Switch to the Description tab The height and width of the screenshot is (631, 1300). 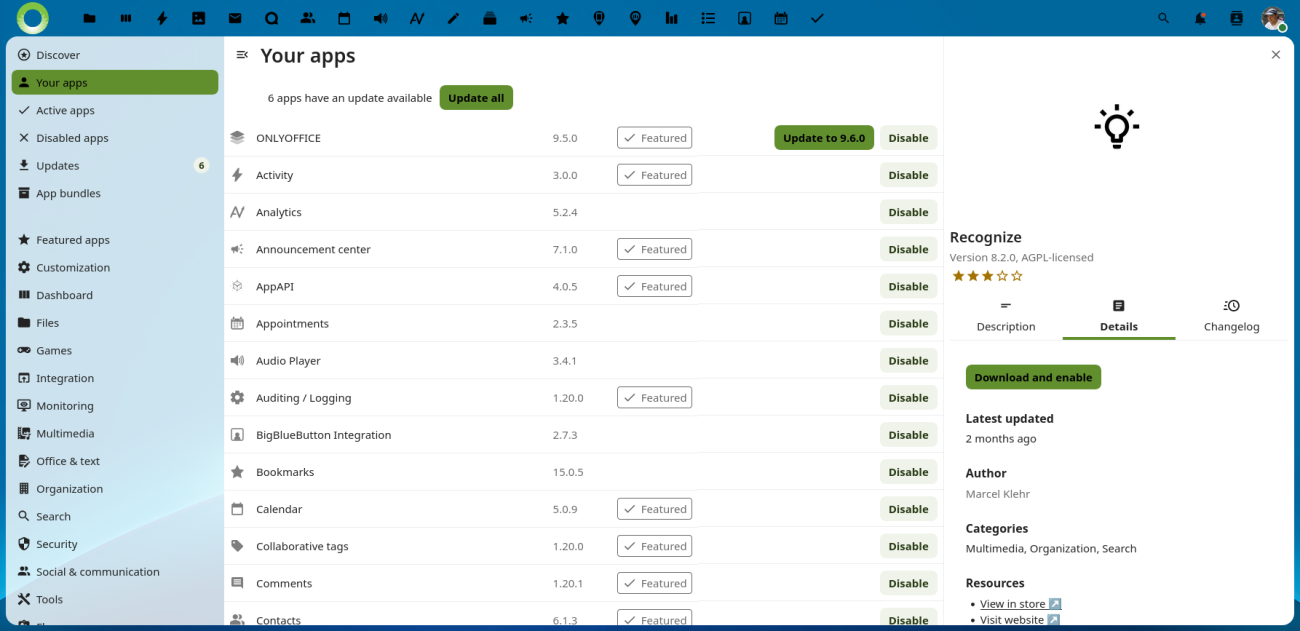pos(1006,316)
